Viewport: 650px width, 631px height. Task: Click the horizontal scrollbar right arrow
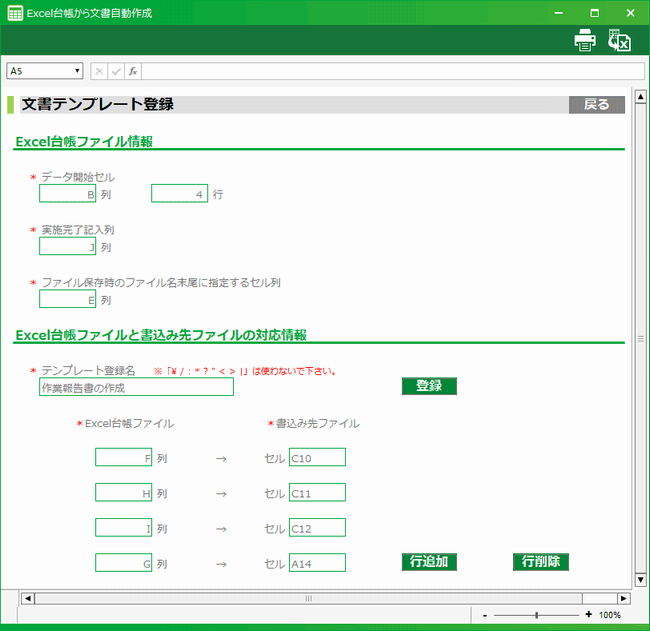[x=623, y=598]
